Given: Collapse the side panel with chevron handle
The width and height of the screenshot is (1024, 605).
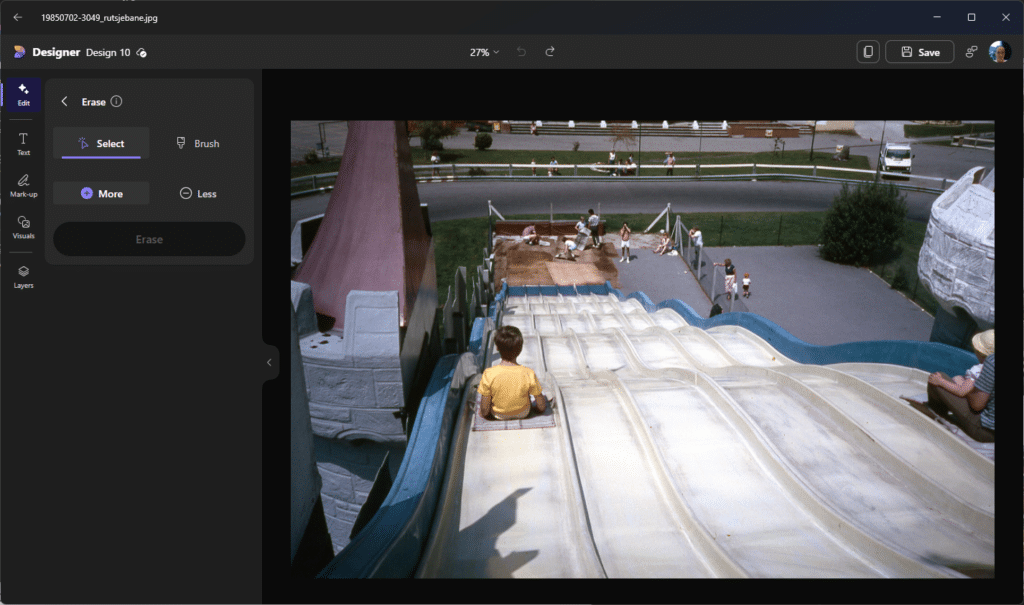Looking at the screenshot, I should [x=268, y=362].
